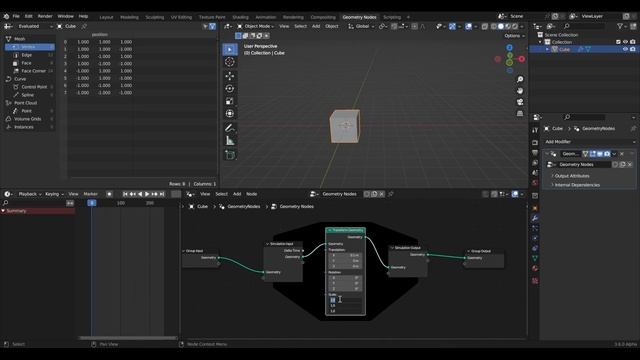Hide Cube in viewport via eye icon
Viewport: 640px width, 360px height.
click(x=625, y=49)
